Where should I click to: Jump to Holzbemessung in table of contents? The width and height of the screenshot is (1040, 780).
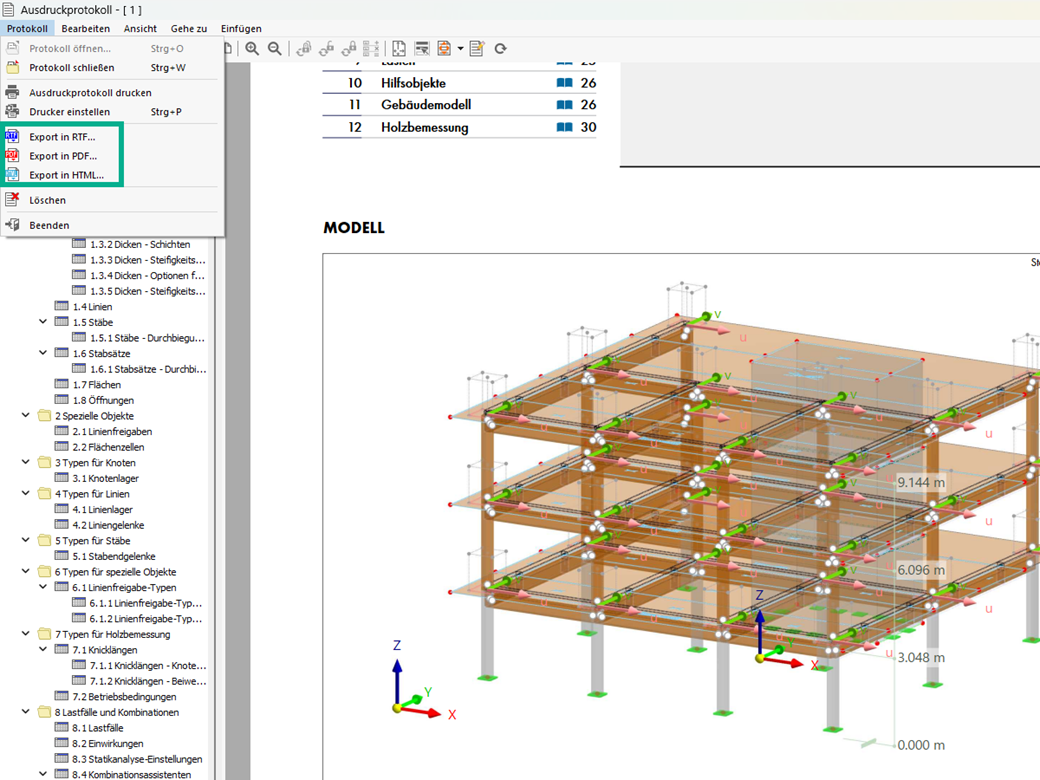click(x=424, y=127)
